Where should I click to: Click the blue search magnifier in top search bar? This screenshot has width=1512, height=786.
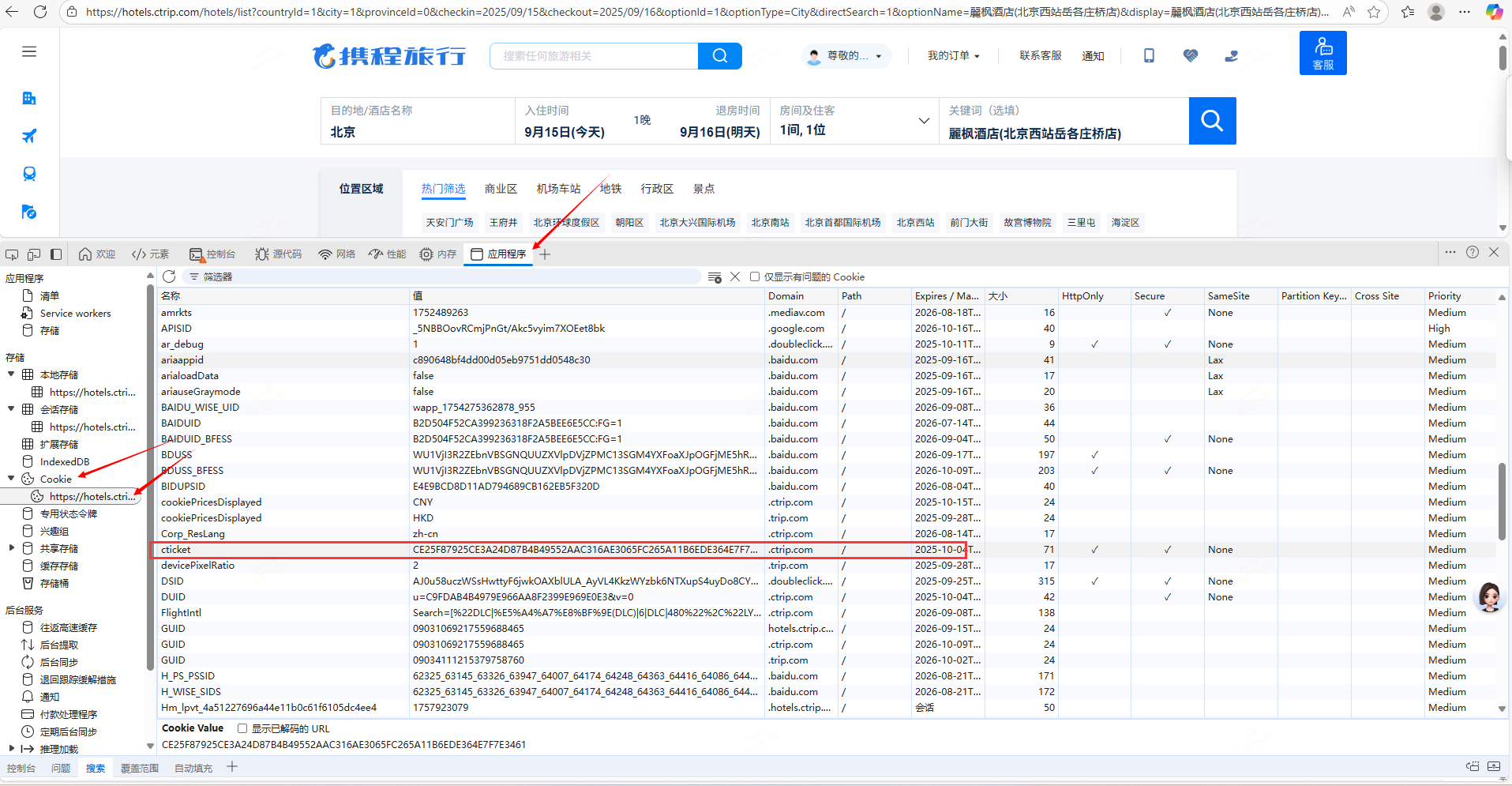click(x=720, y=56)
